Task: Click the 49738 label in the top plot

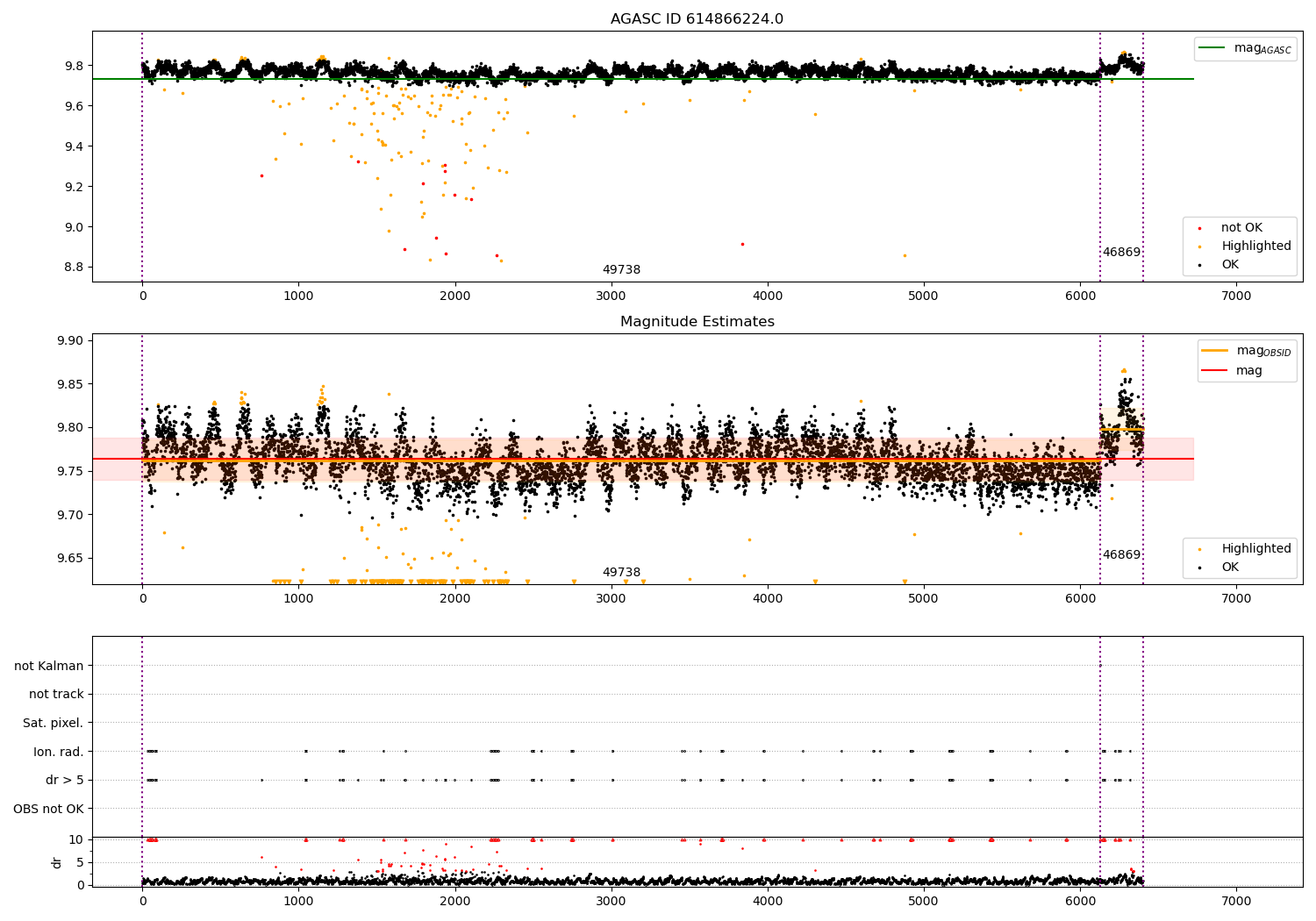Action: (x=621, y=270)
